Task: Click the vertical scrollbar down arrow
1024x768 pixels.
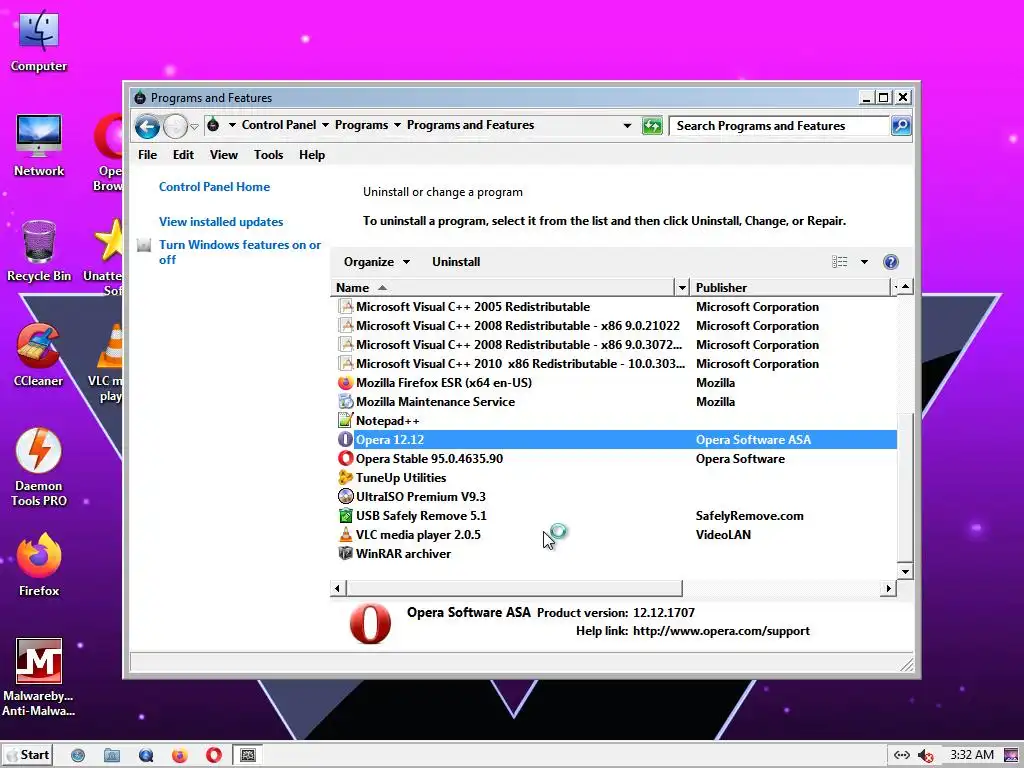Action: click(x=905, y=571)
